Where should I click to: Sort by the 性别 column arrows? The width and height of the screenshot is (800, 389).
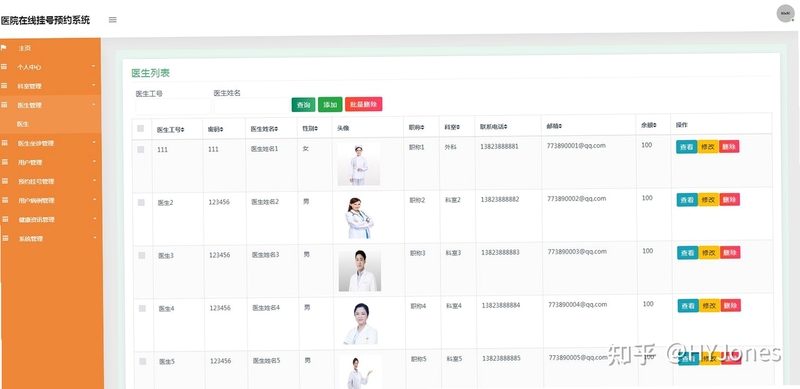[316, 129]
